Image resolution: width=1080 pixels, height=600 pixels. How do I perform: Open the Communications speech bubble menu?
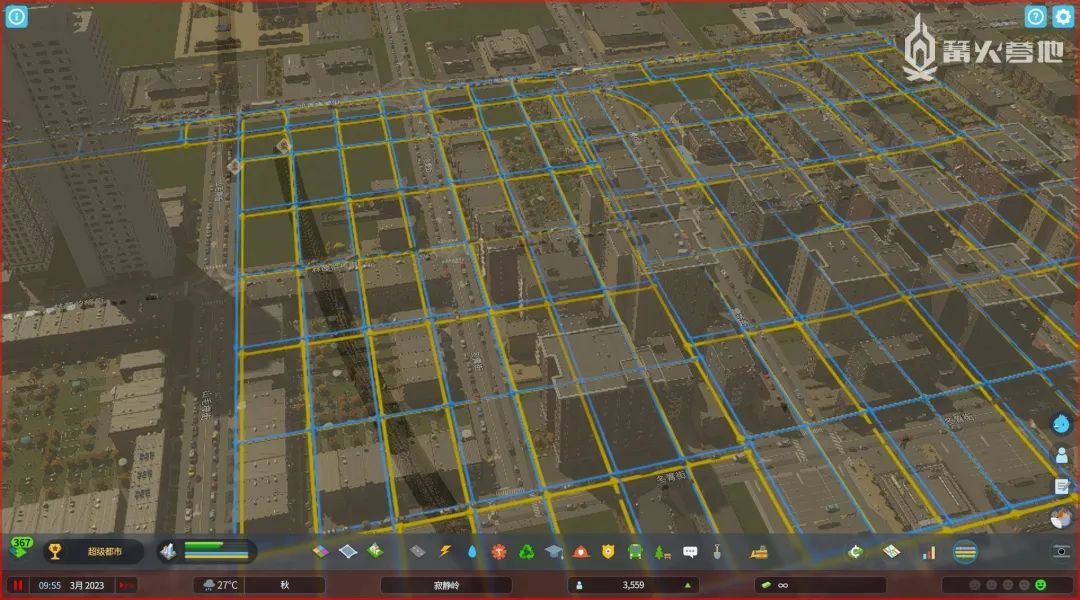(690, 552)
